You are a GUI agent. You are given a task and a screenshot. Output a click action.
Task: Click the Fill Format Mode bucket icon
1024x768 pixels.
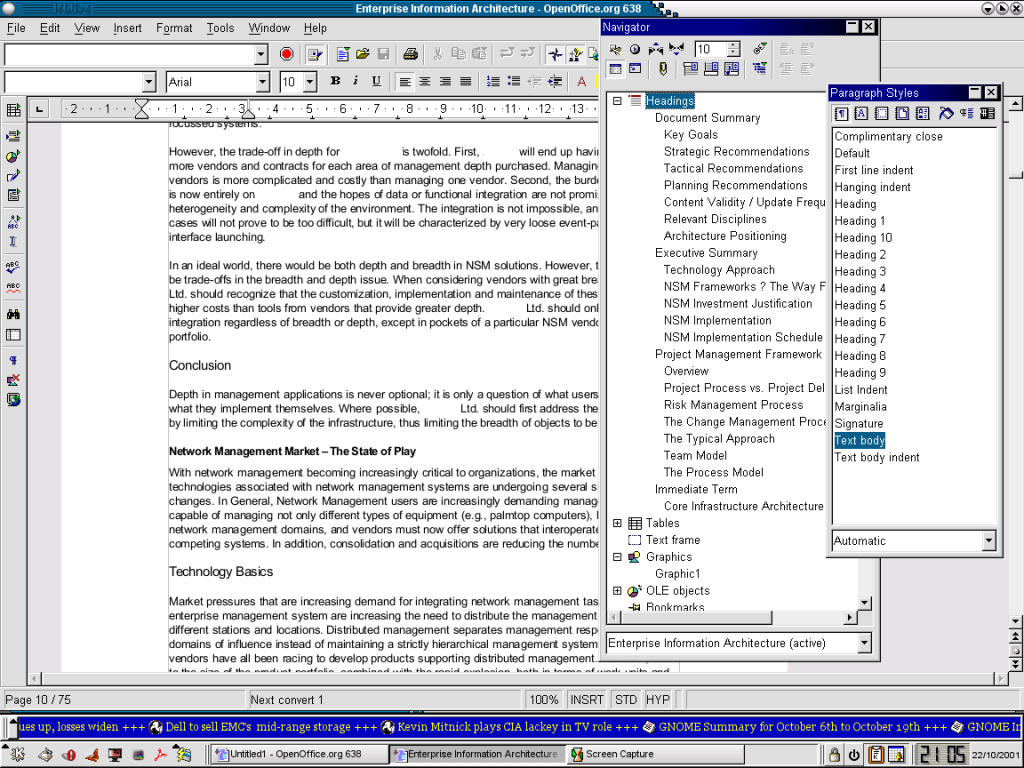[945, 114]
